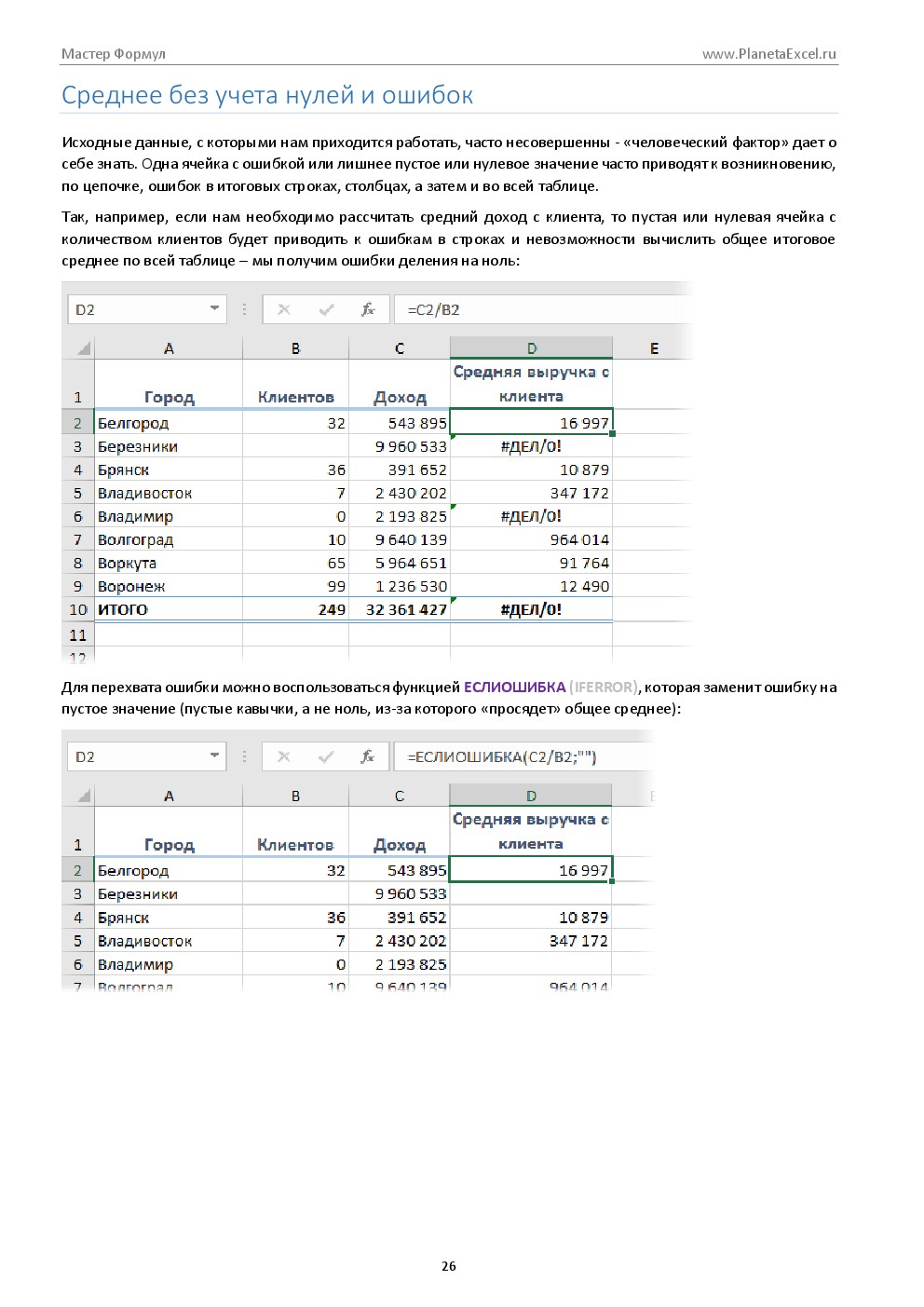Click header Клиентов in first table
Screen dimensions: 924x1307
point(296,397)
